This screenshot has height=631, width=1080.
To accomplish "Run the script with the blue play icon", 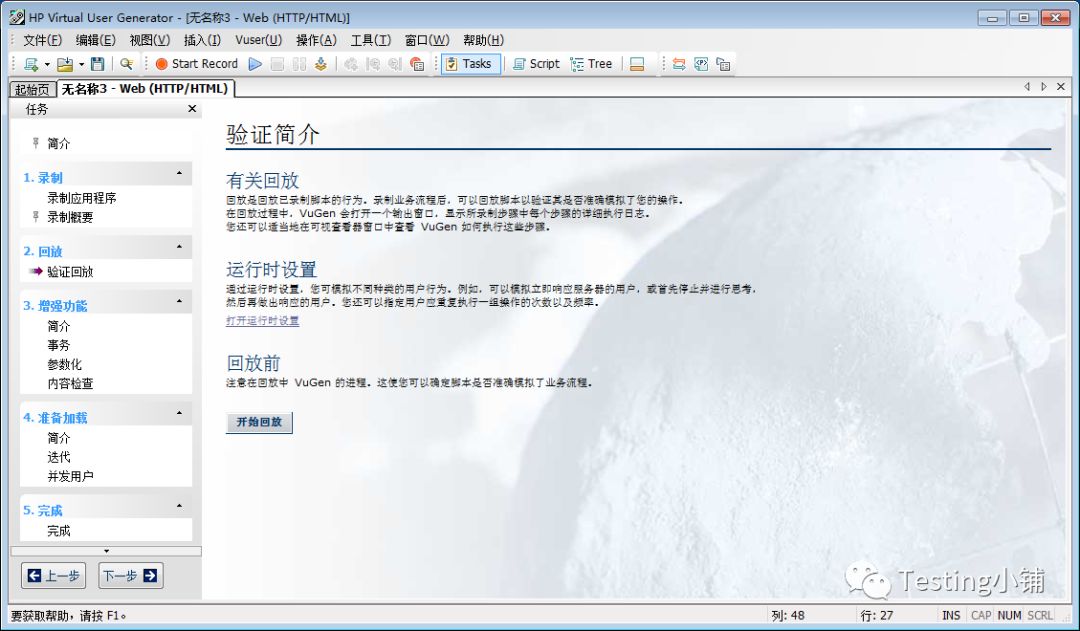I will [256, 64].
